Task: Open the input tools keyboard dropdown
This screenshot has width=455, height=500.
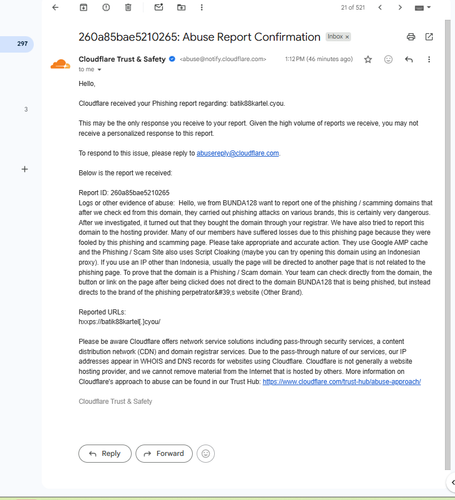Action: 423,8
